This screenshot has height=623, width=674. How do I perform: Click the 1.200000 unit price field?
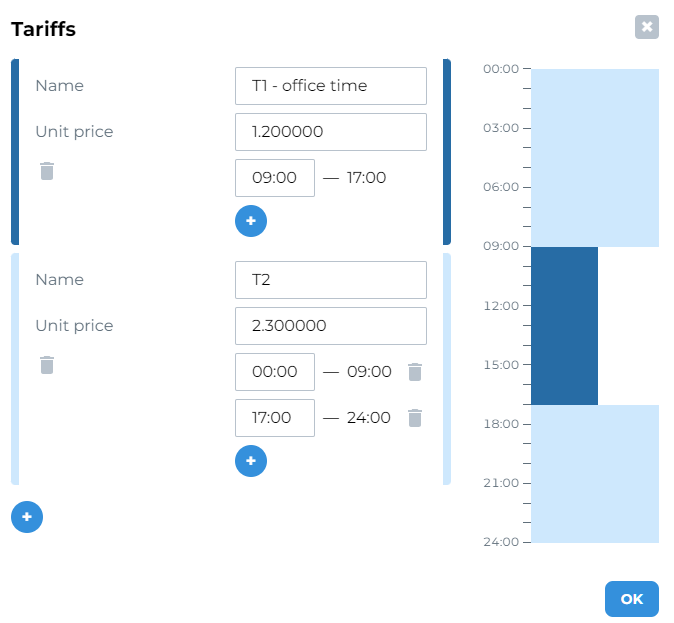click(331, 132)
